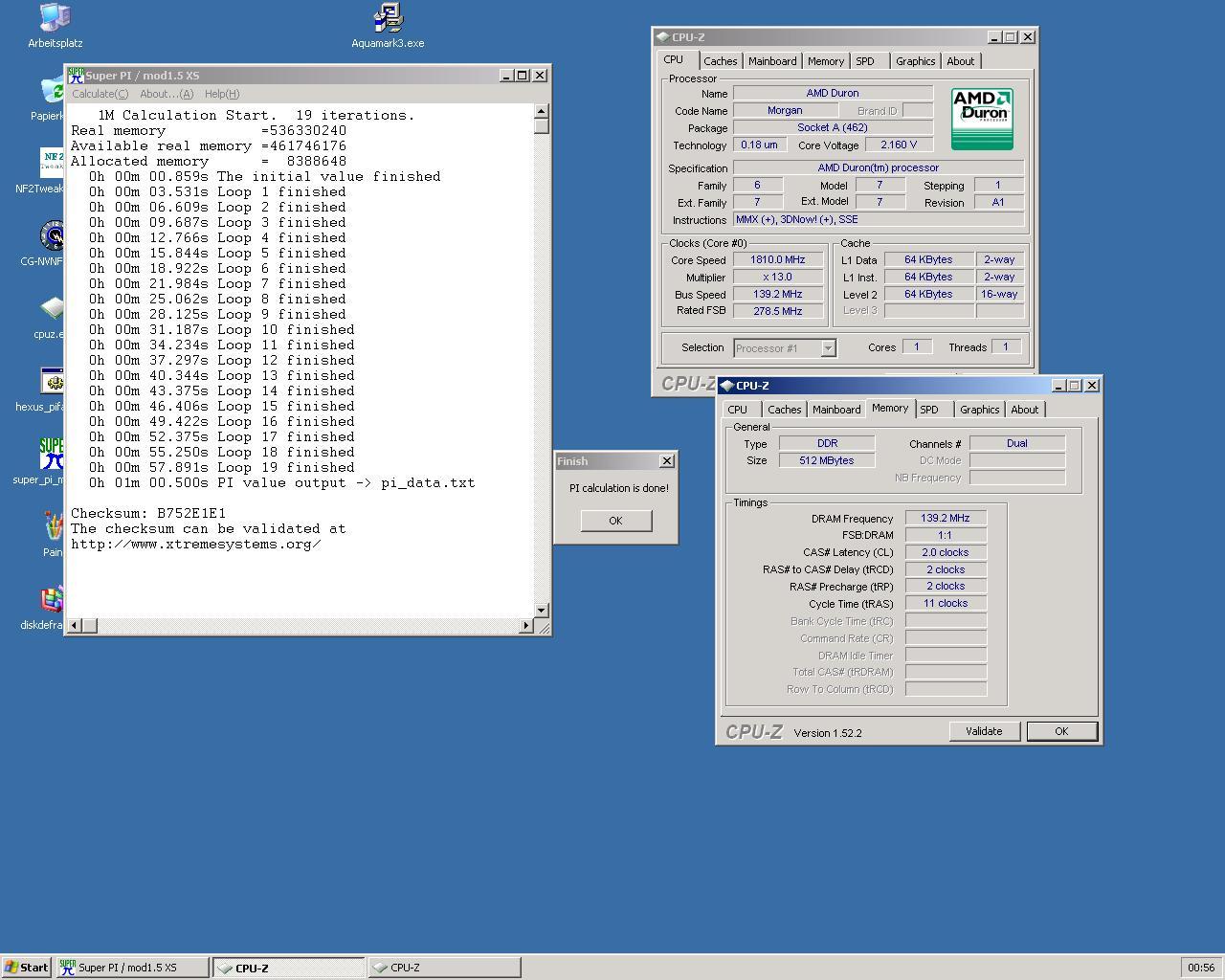The width and height of the screenshot is (1225, 980).
Task: Click the Core Speed 1810.0 MHz field
Action: tap(778, 260)
